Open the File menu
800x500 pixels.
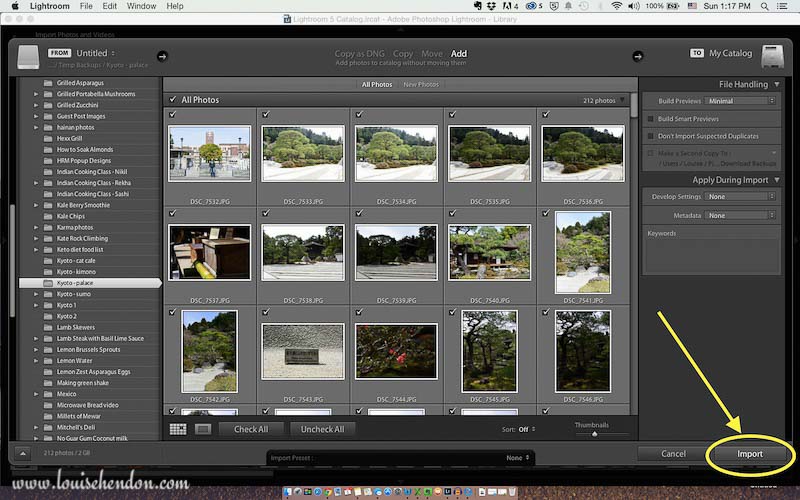point(86,6)
